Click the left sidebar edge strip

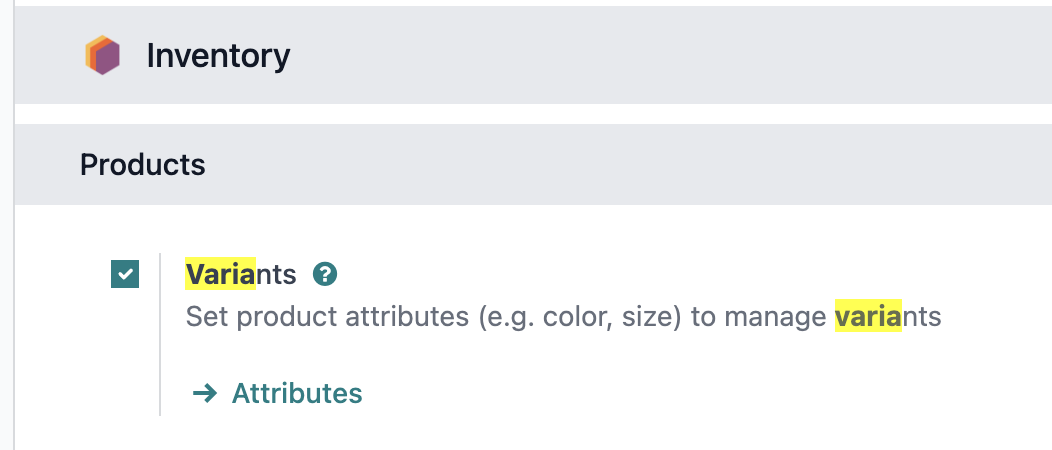tap(7, 225)
